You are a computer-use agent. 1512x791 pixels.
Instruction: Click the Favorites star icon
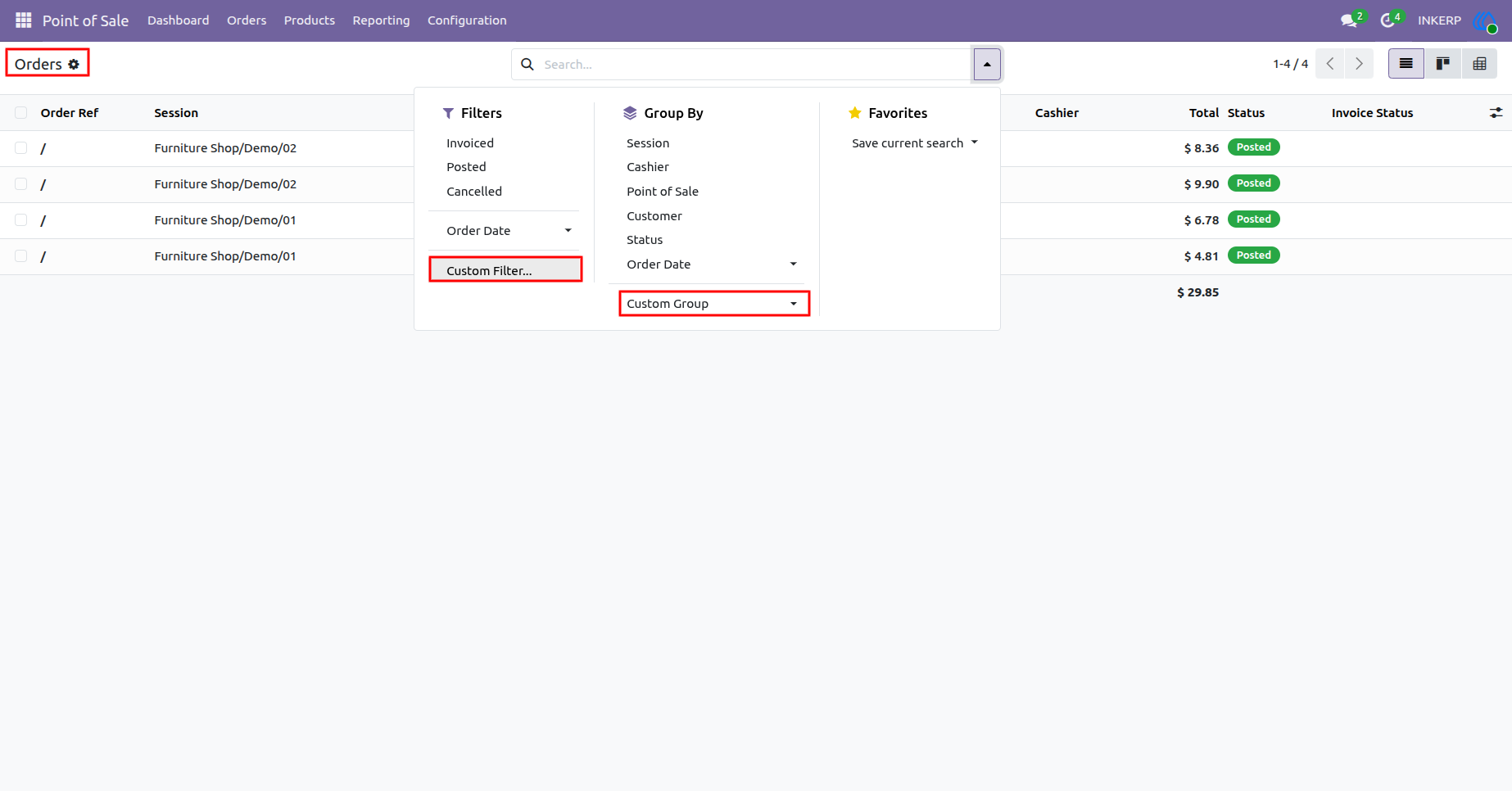pyautogui.click(x=855, y=113)
